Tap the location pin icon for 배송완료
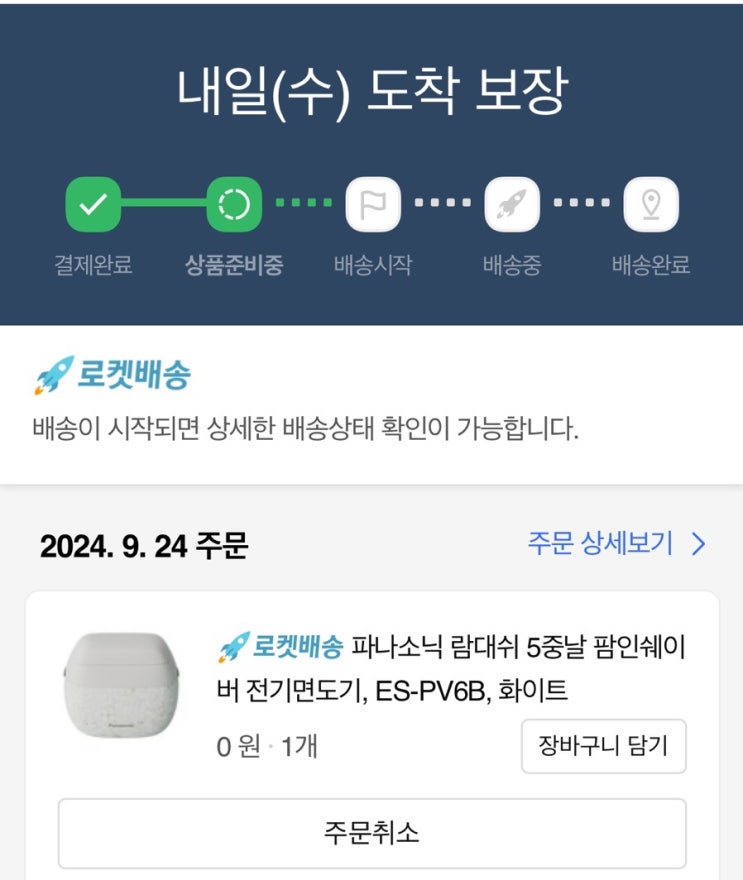 (x=651, y=204)
